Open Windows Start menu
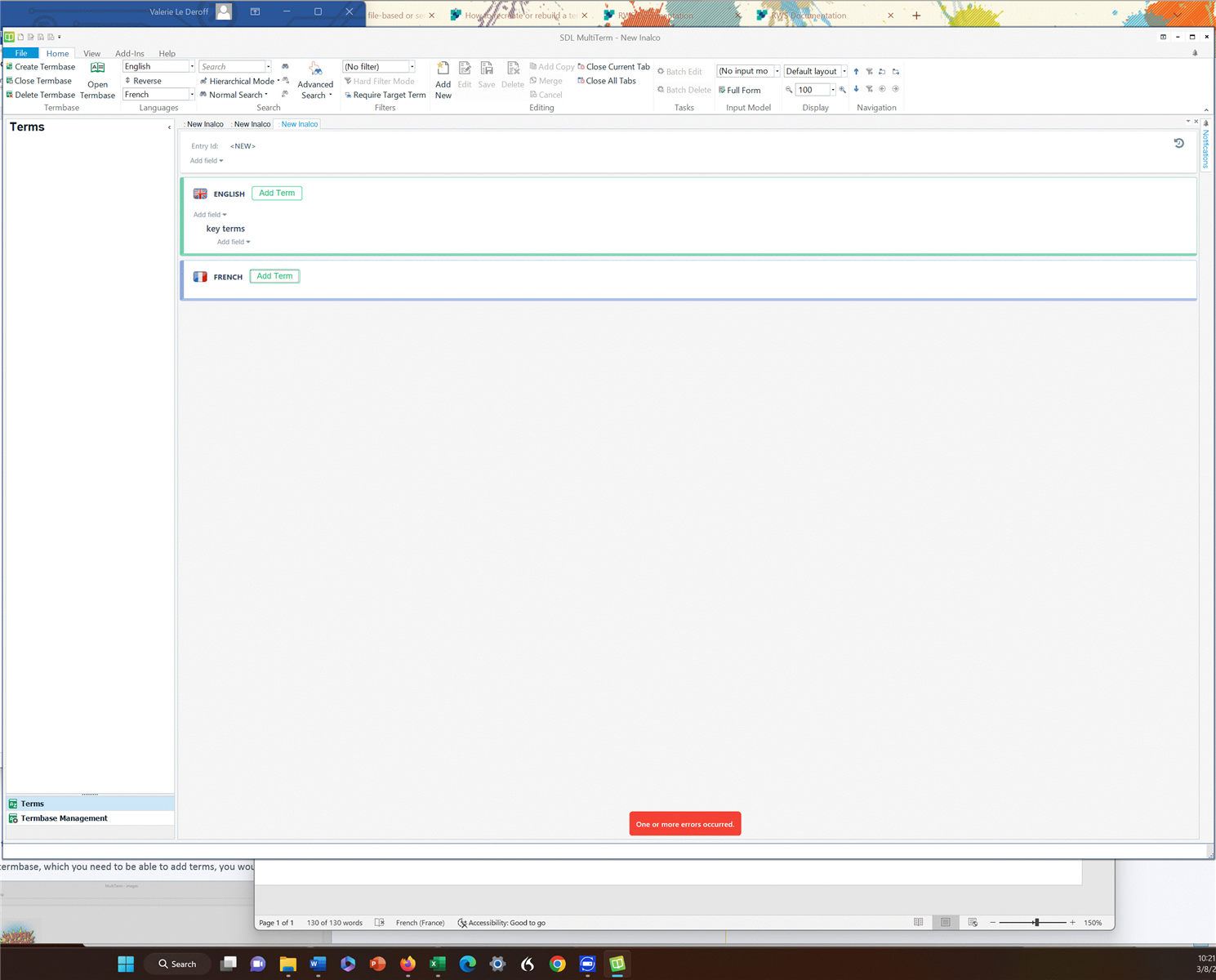The image size is (1216, 980). pos(126,964)
